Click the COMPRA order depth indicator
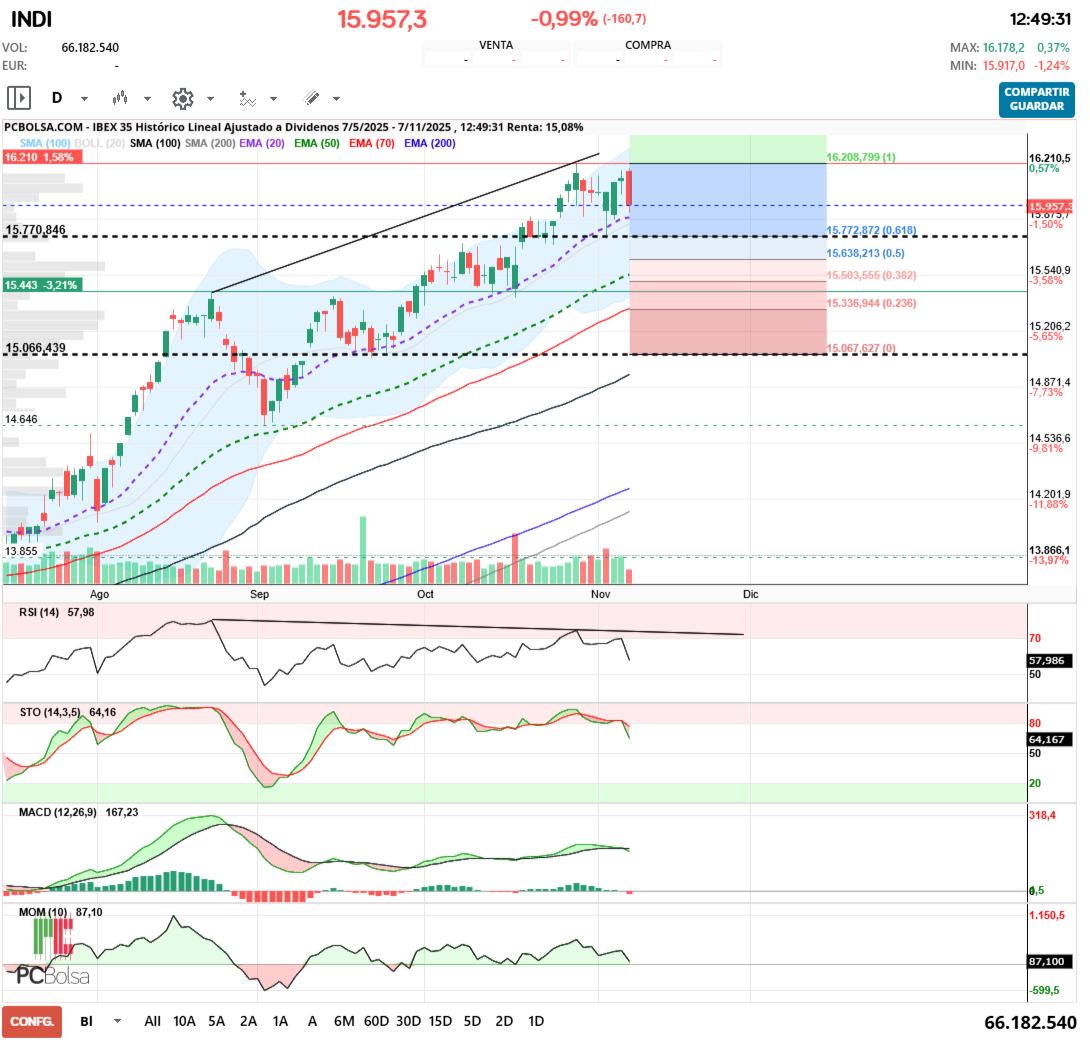The height and width of the screenshot is (1043, 1090). pos(648,45)
